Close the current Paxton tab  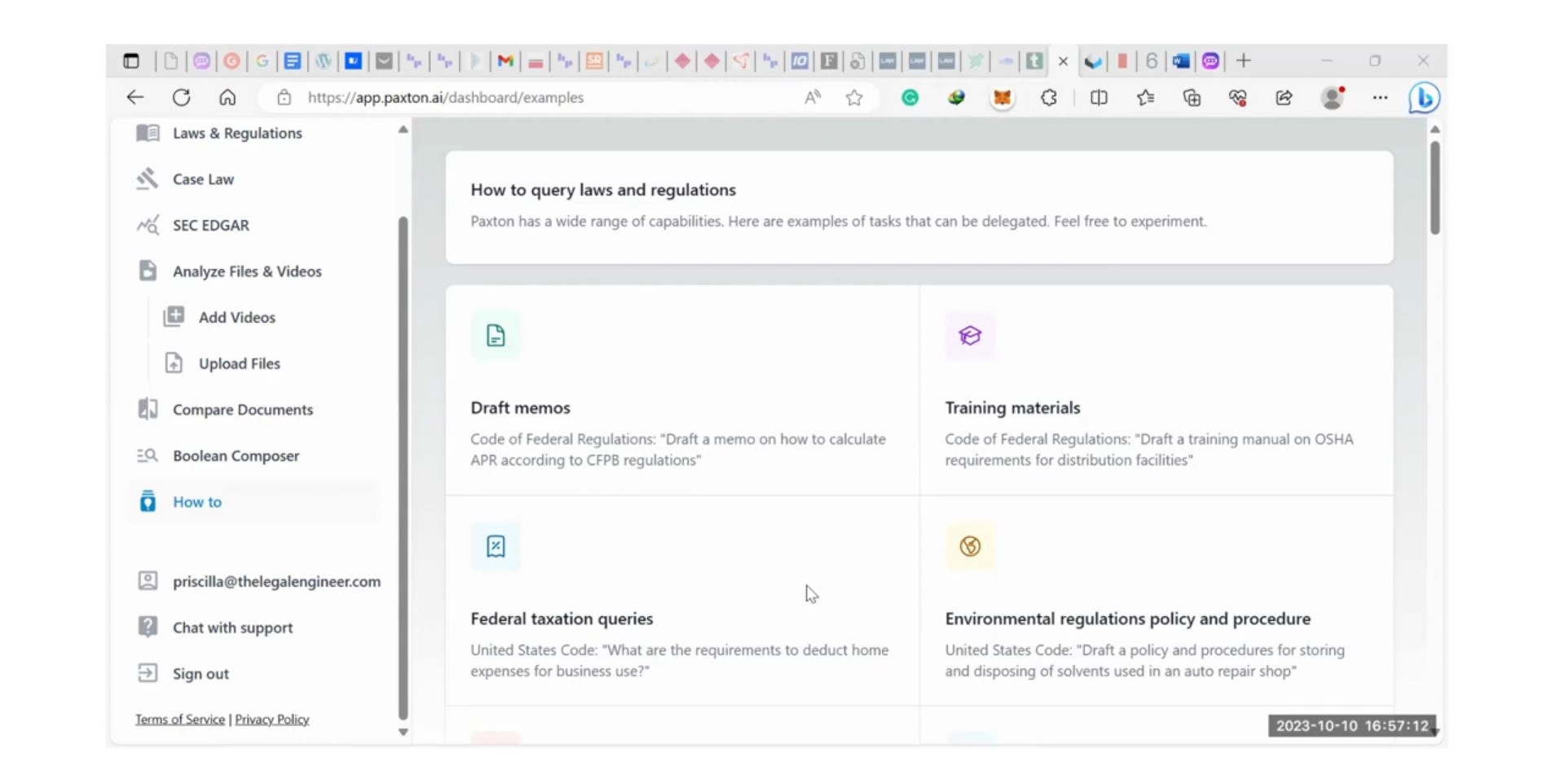[x=1063, y=61]
